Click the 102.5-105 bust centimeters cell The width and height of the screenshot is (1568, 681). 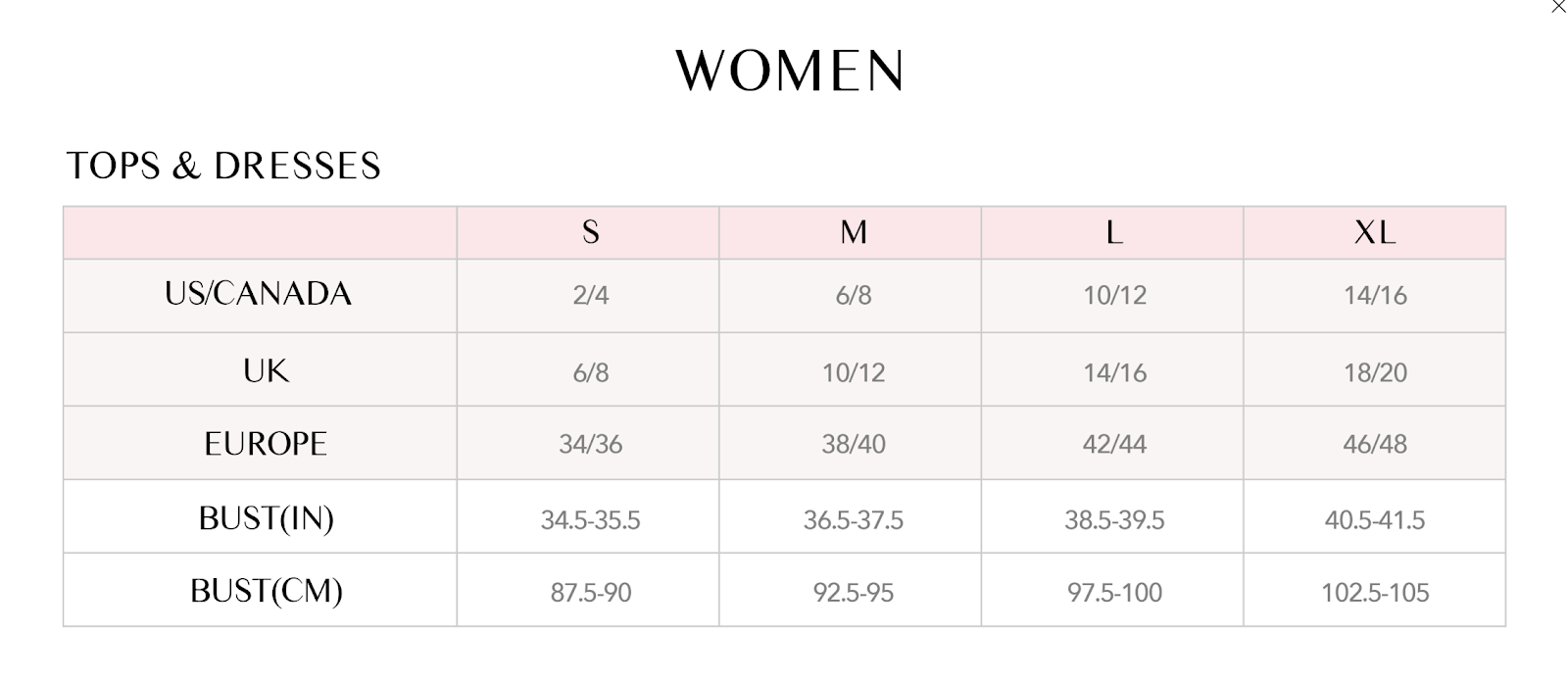click(x=1374, y=593)
